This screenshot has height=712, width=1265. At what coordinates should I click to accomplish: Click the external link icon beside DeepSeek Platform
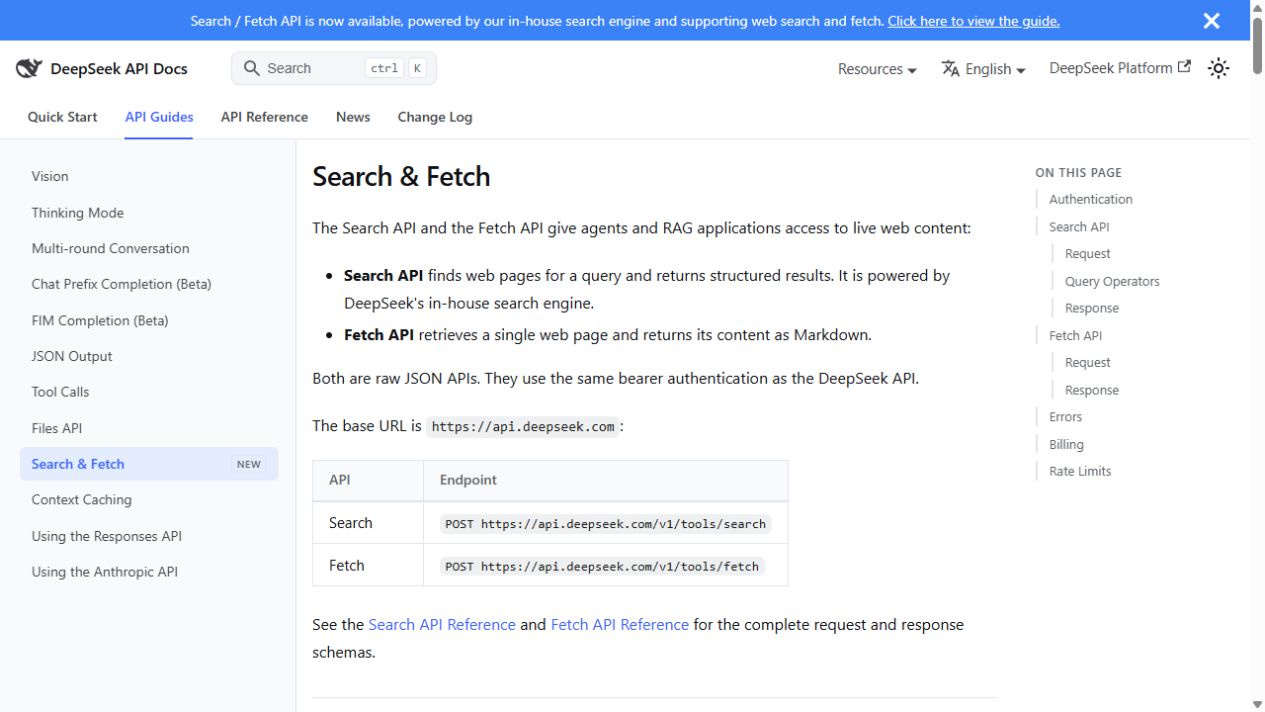1185,67
